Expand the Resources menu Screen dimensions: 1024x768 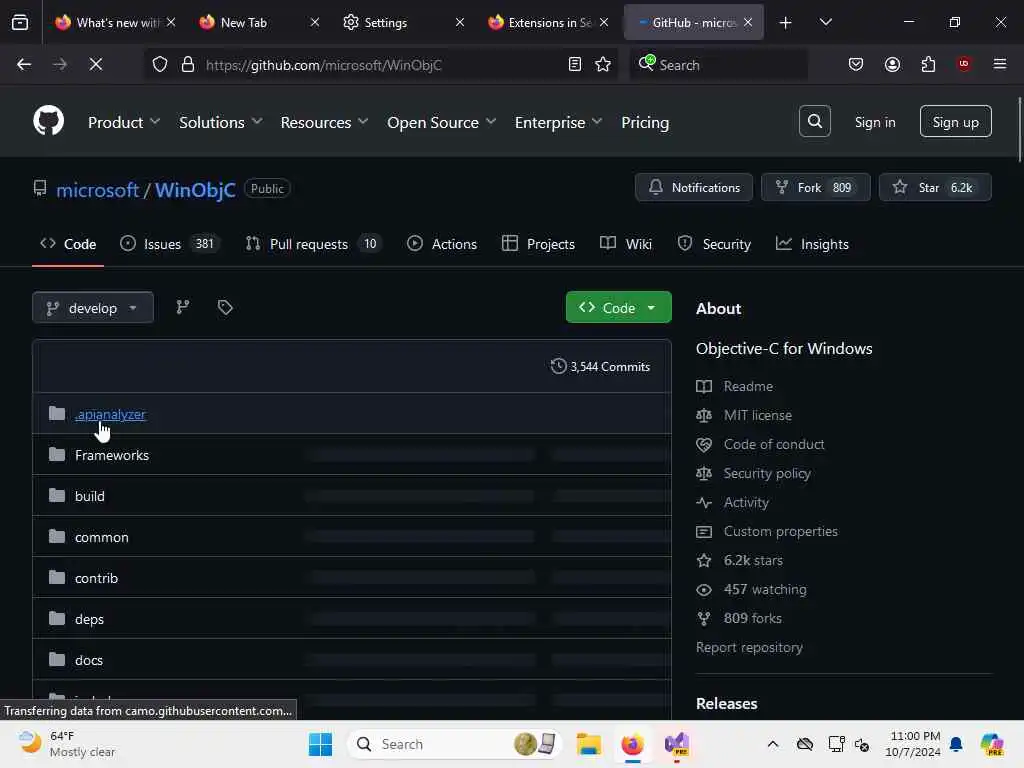coord(325,122)
